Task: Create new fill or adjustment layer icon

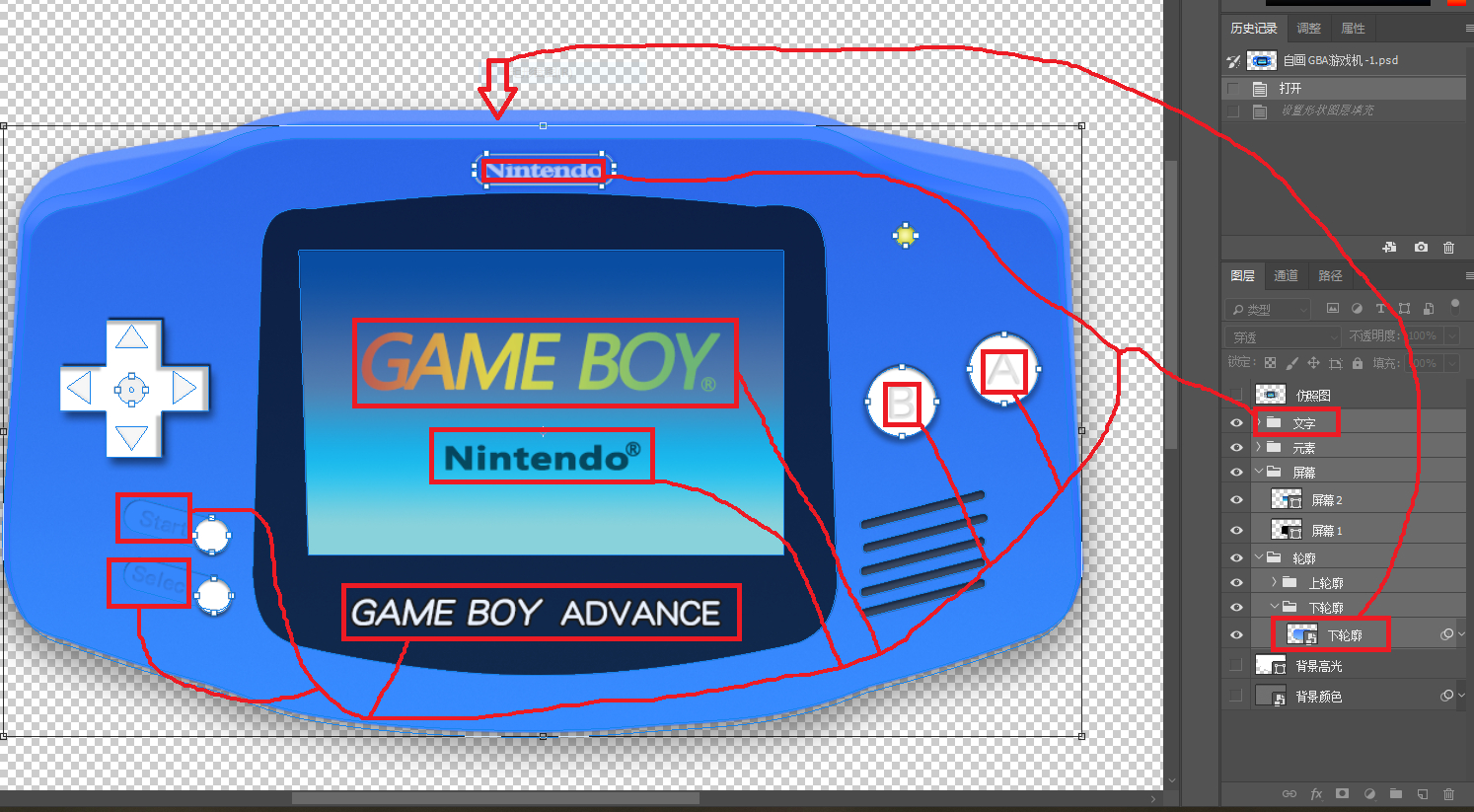Action: coord(1369,793)
